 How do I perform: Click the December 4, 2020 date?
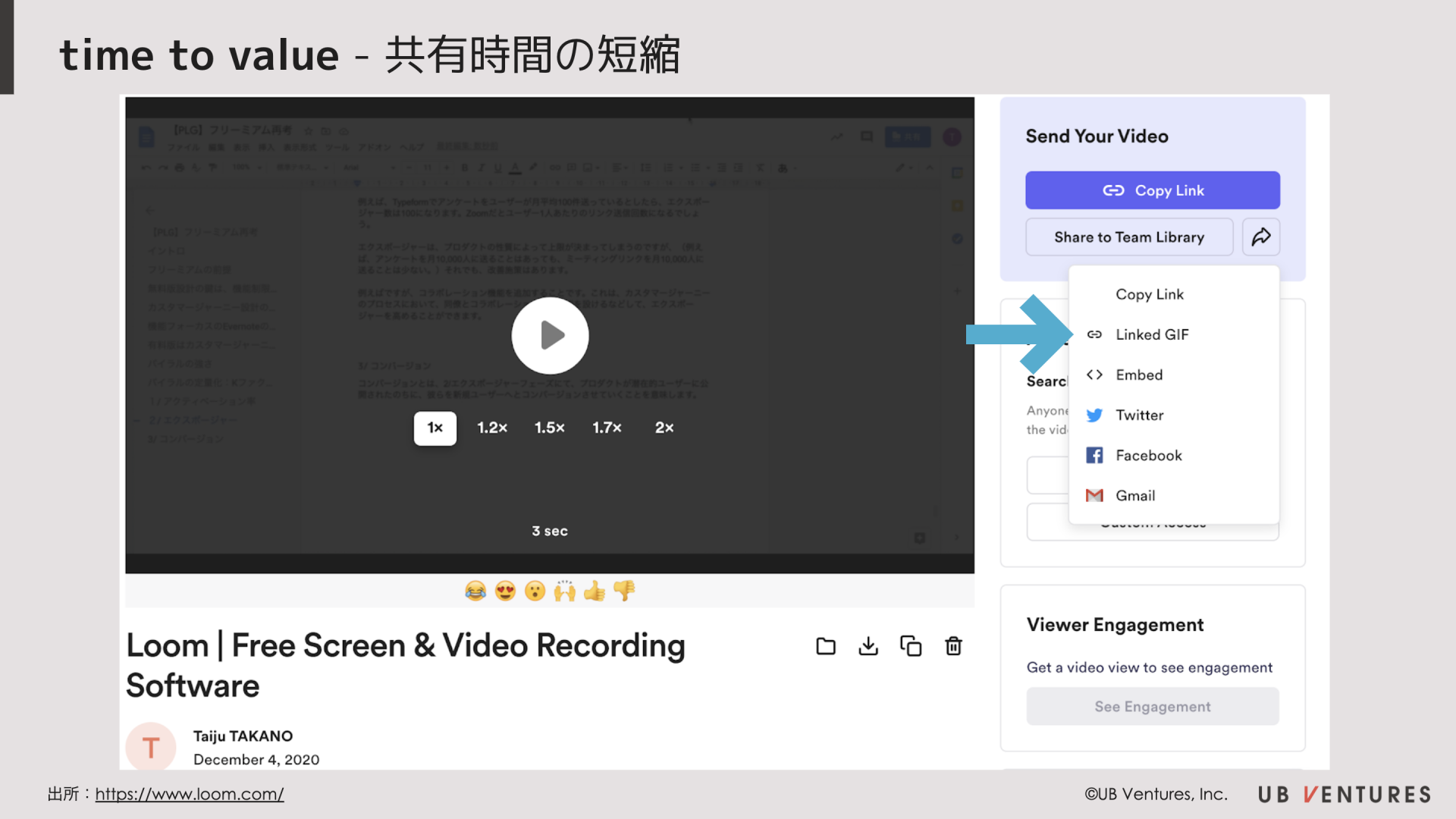pos(256,760)
